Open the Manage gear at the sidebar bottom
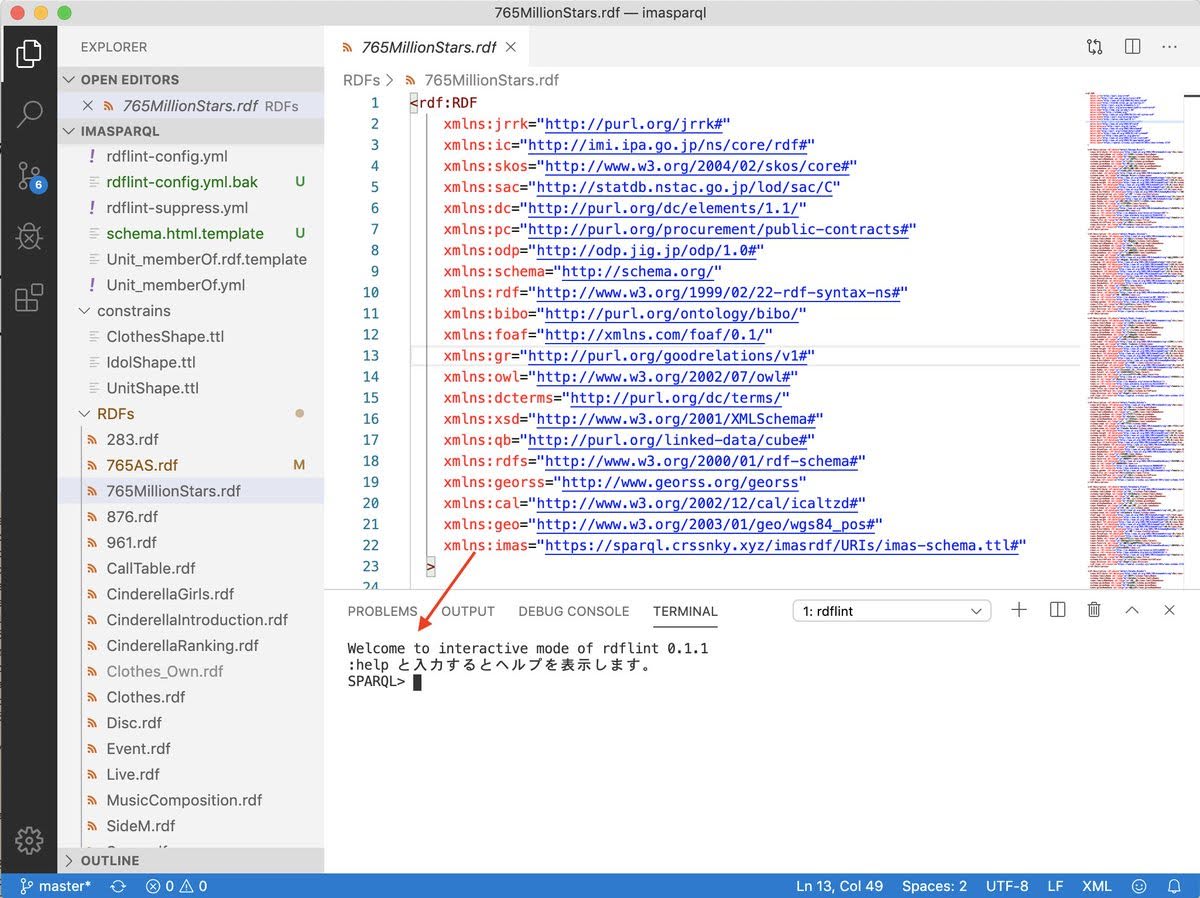1200x898 pixels. [29, 839]
